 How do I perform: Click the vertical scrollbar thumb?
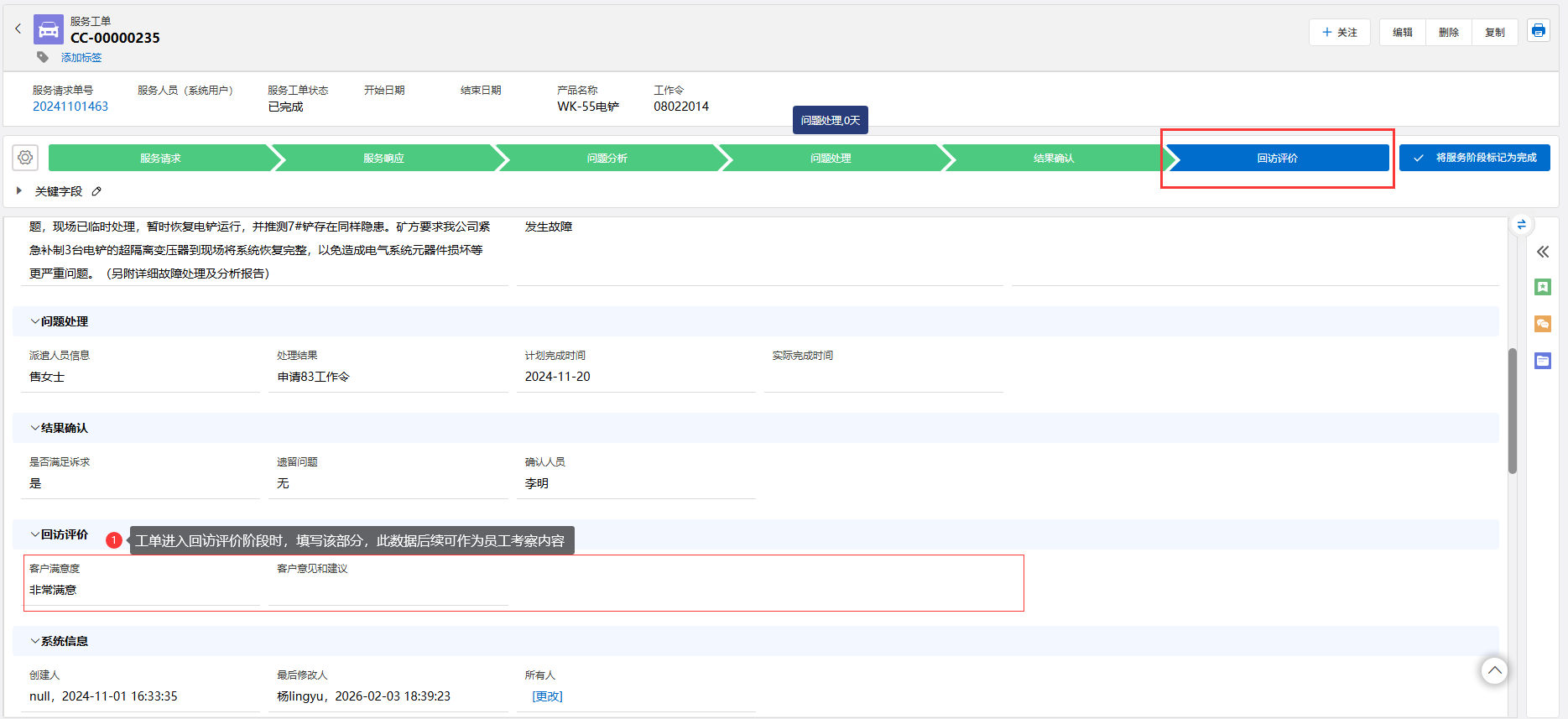(1512, 411)
